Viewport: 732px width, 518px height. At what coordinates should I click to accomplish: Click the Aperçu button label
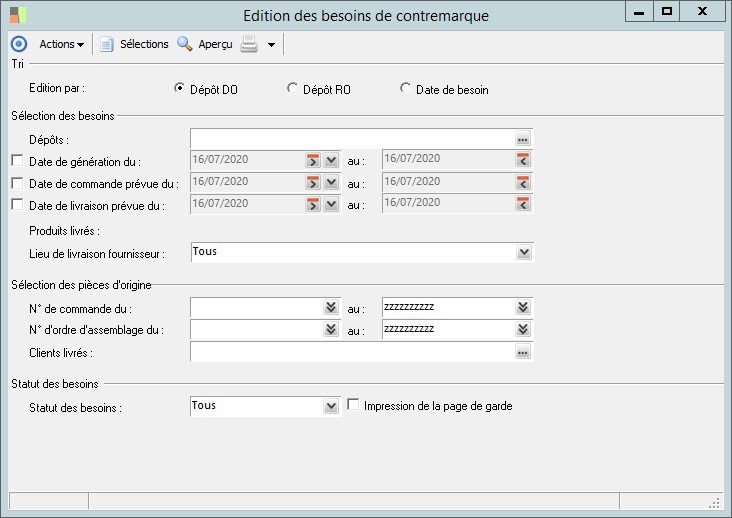[215, 44]
